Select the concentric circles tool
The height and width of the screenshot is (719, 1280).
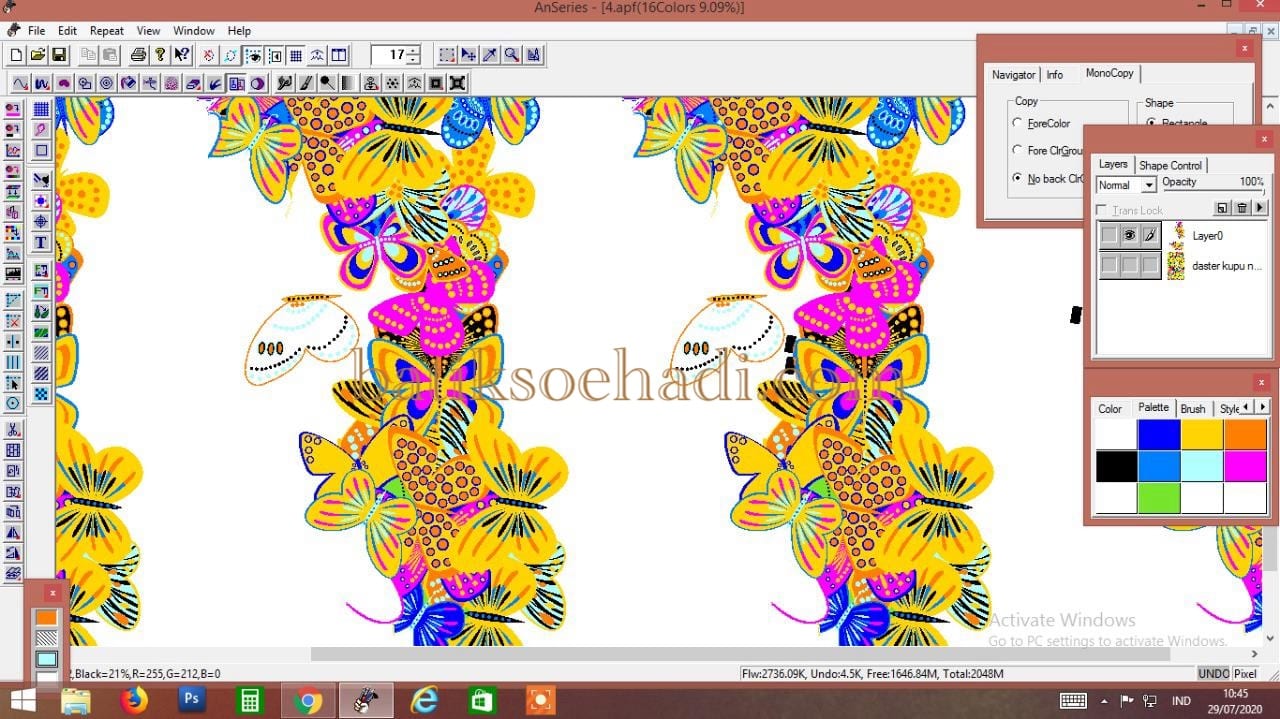pyautogui.click(x=107, y=83)
